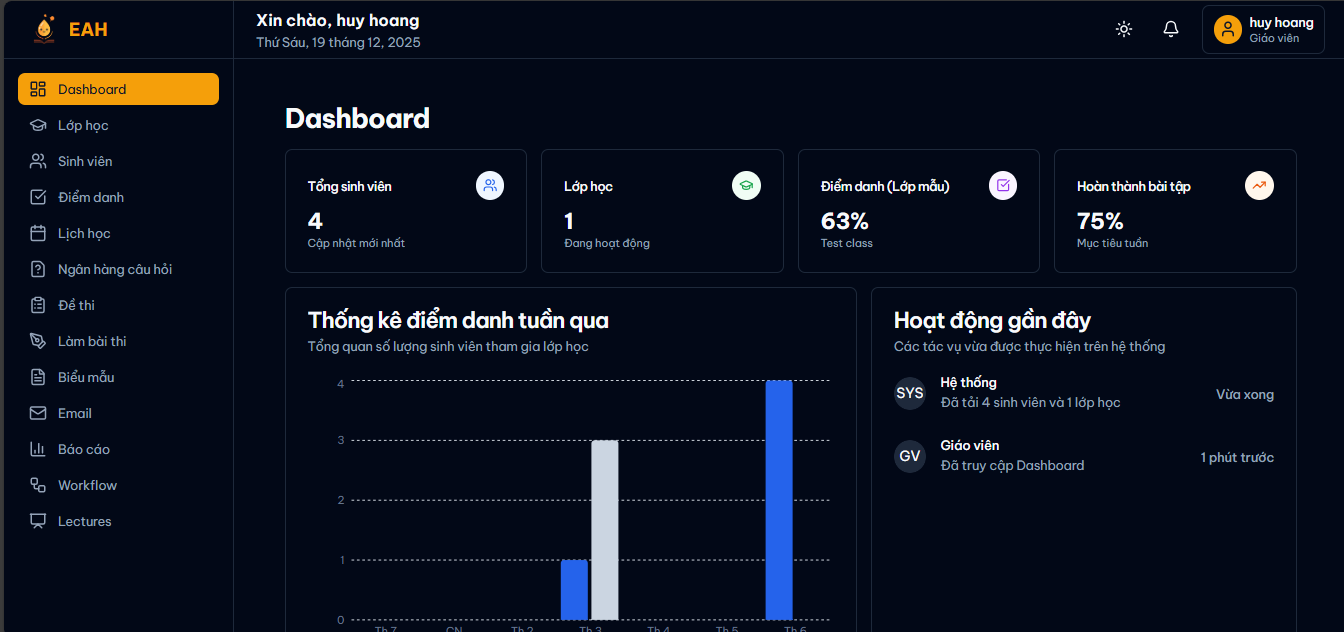The width and height of the screenshot is (1344, 632).
Task: Click the "1 phút trước" timestamp
Action: (x=1237, y=457)
